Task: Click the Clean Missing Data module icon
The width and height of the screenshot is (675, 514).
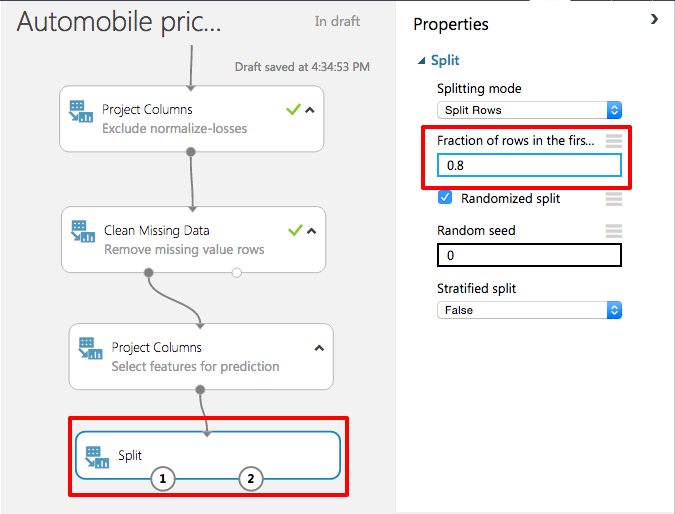Action: tap(83, 232)
